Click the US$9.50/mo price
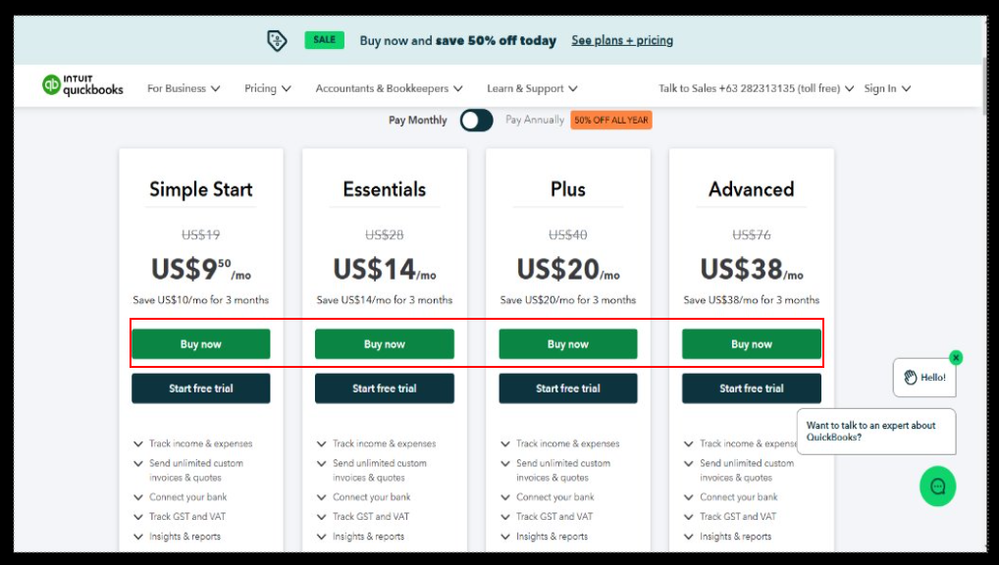The image size is (999, 565). point(201,269)
